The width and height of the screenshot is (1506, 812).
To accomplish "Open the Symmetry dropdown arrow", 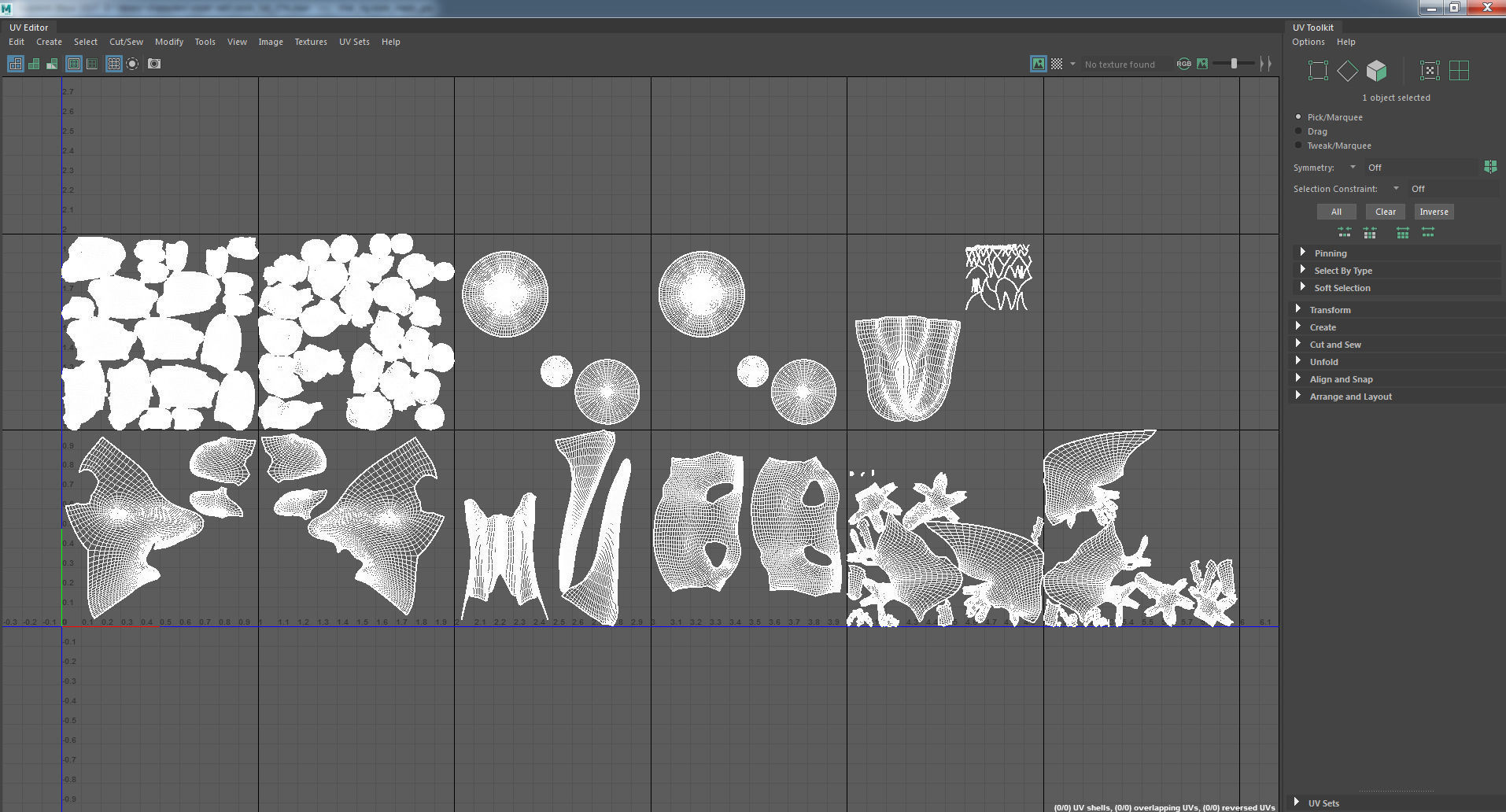I will pos(1353,167).
